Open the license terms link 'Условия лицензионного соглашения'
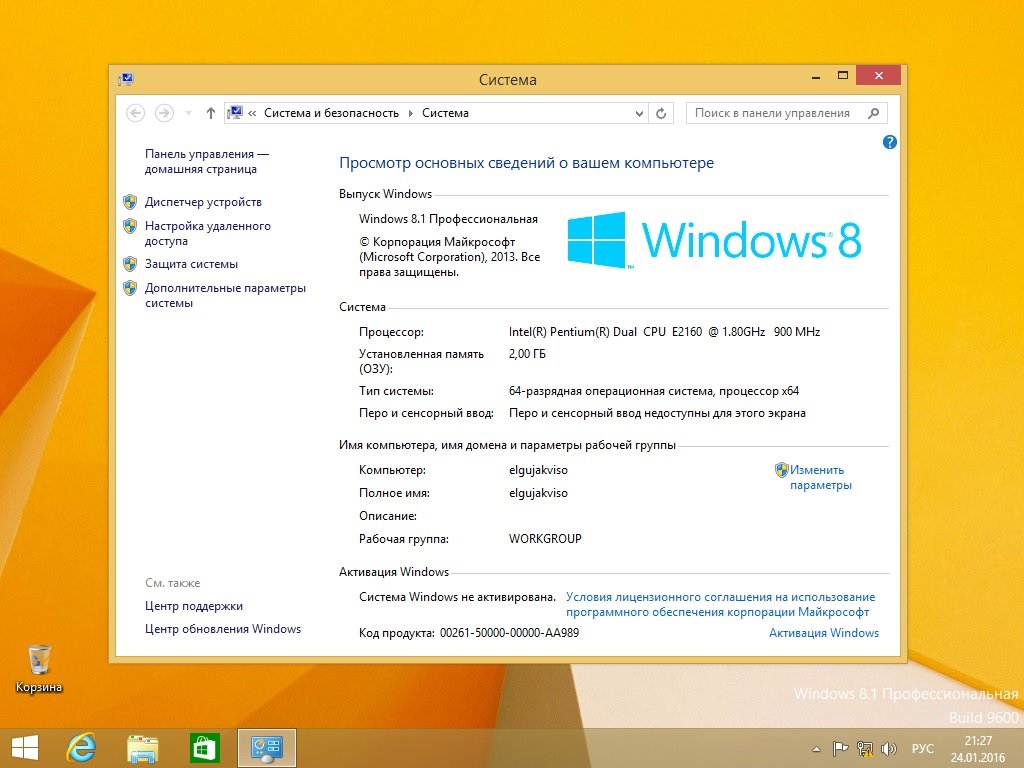This screenshot has width=1024, height=768. click(720, 604)
